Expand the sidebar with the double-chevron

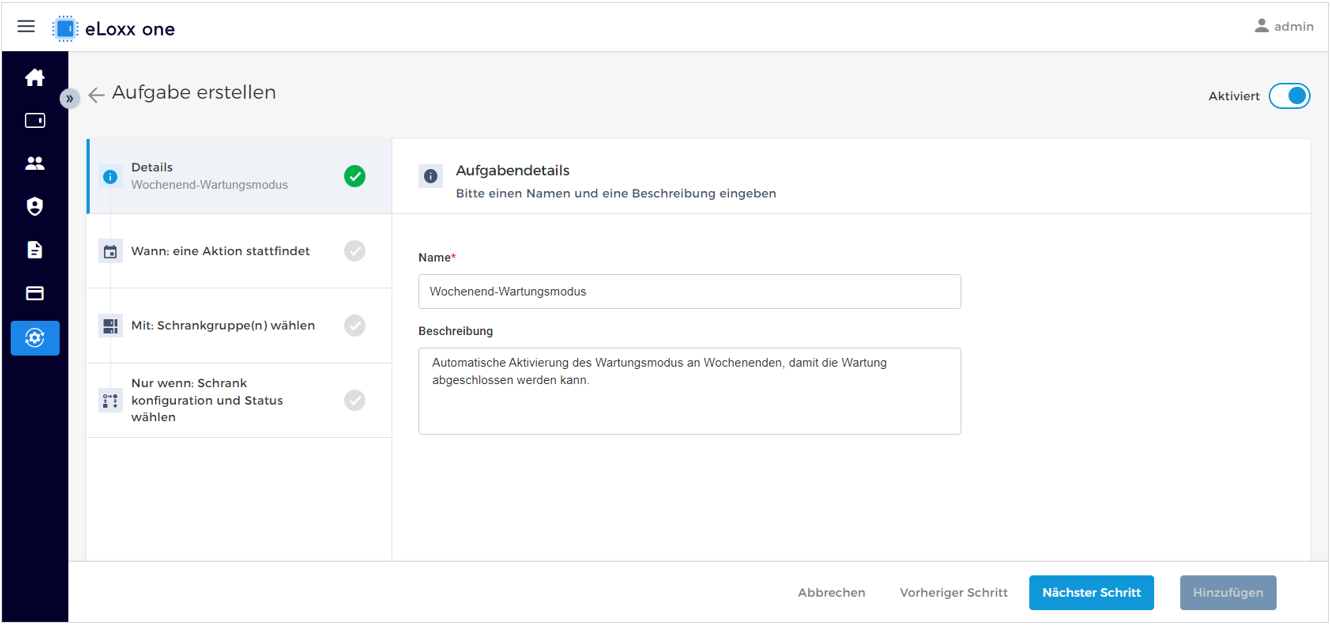coord(69,98)
